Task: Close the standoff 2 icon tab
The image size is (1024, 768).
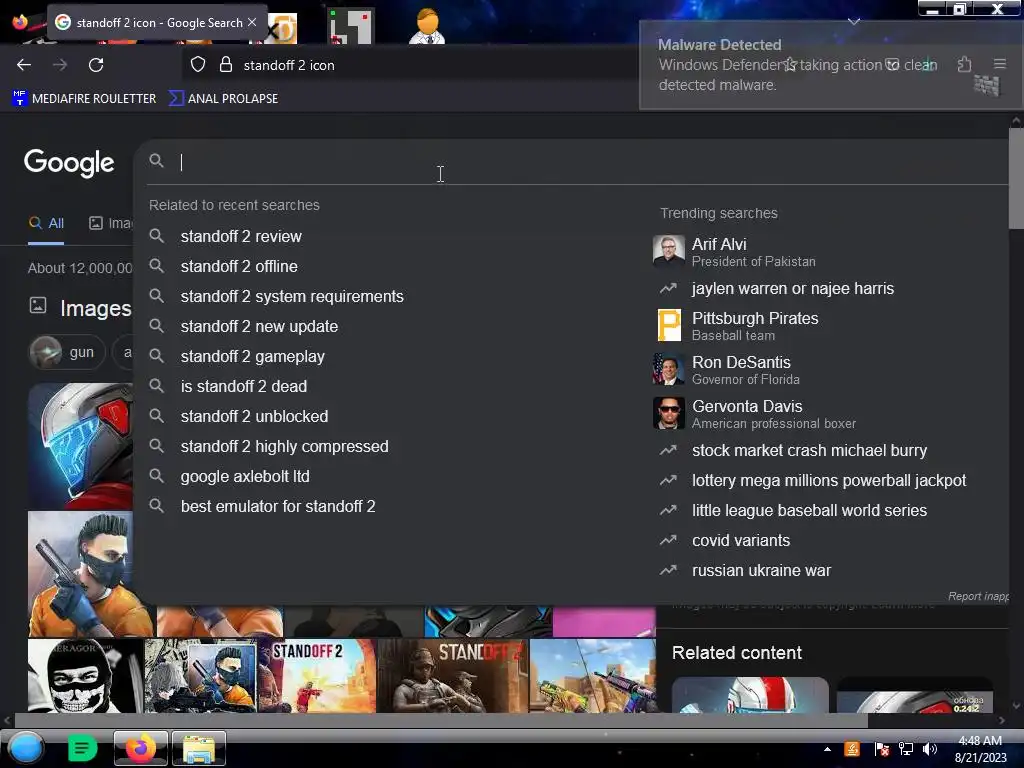Action: 252,22
